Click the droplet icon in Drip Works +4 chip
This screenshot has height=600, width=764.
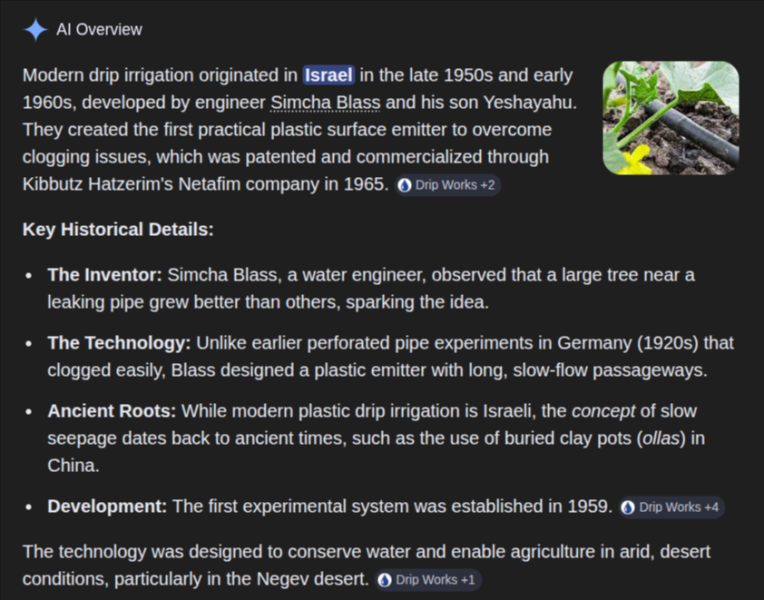628,507
